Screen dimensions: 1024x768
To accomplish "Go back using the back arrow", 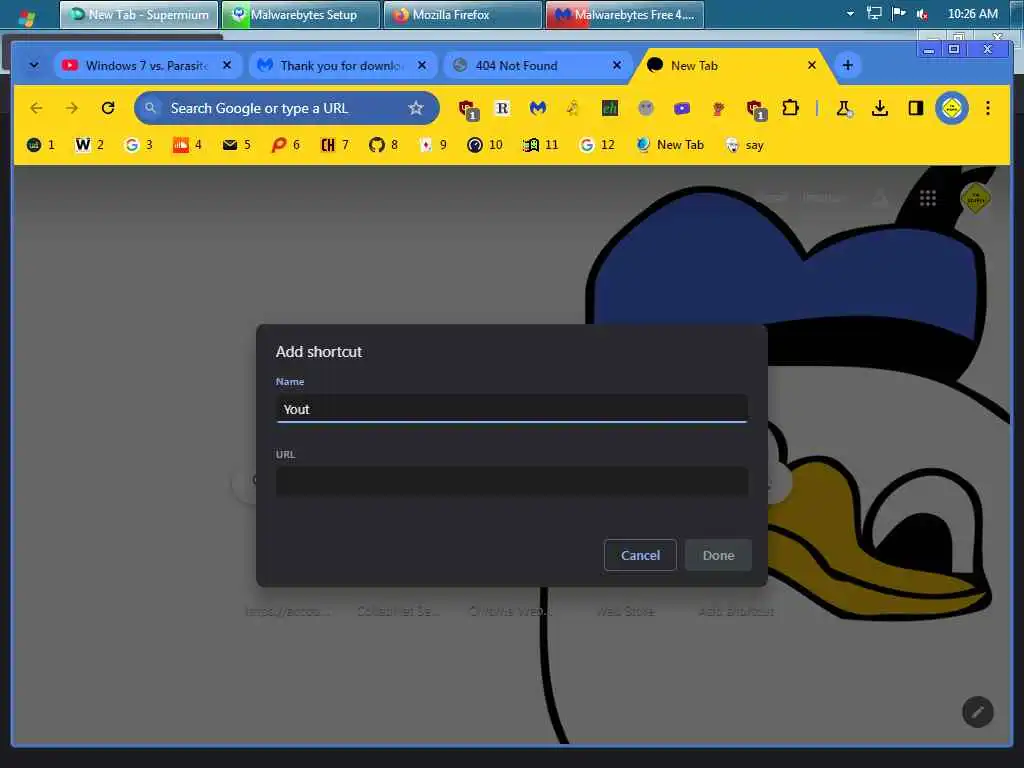I will pos(36,108).
